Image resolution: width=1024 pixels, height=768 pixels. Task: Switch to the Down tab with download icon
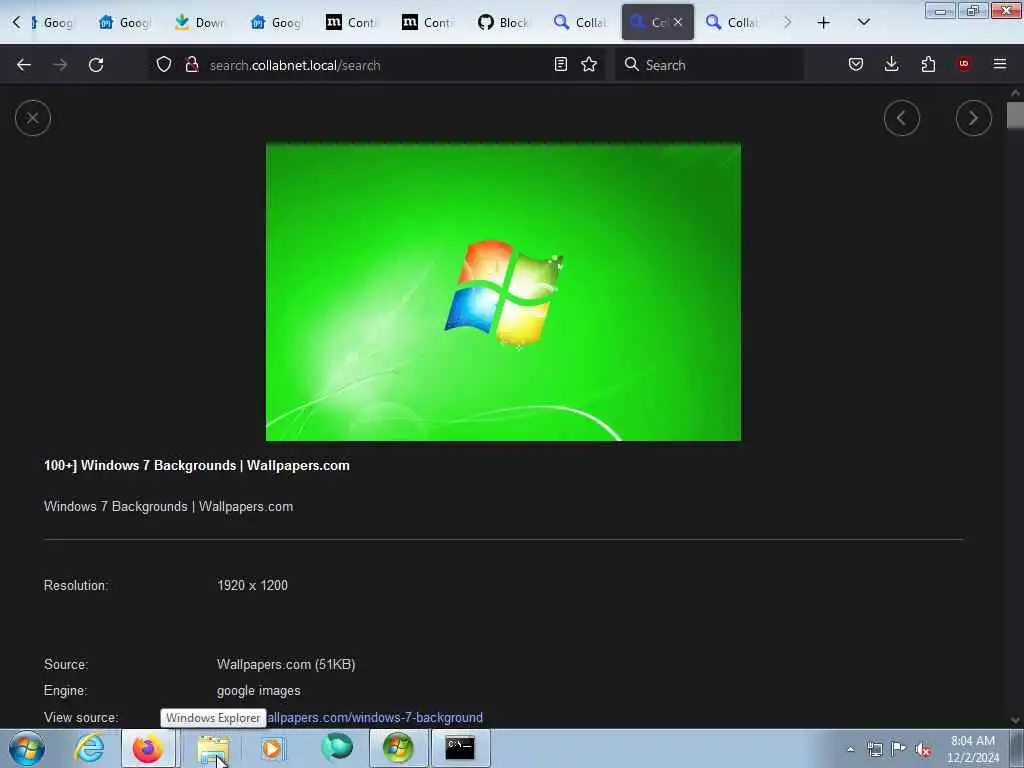(200, 23)
